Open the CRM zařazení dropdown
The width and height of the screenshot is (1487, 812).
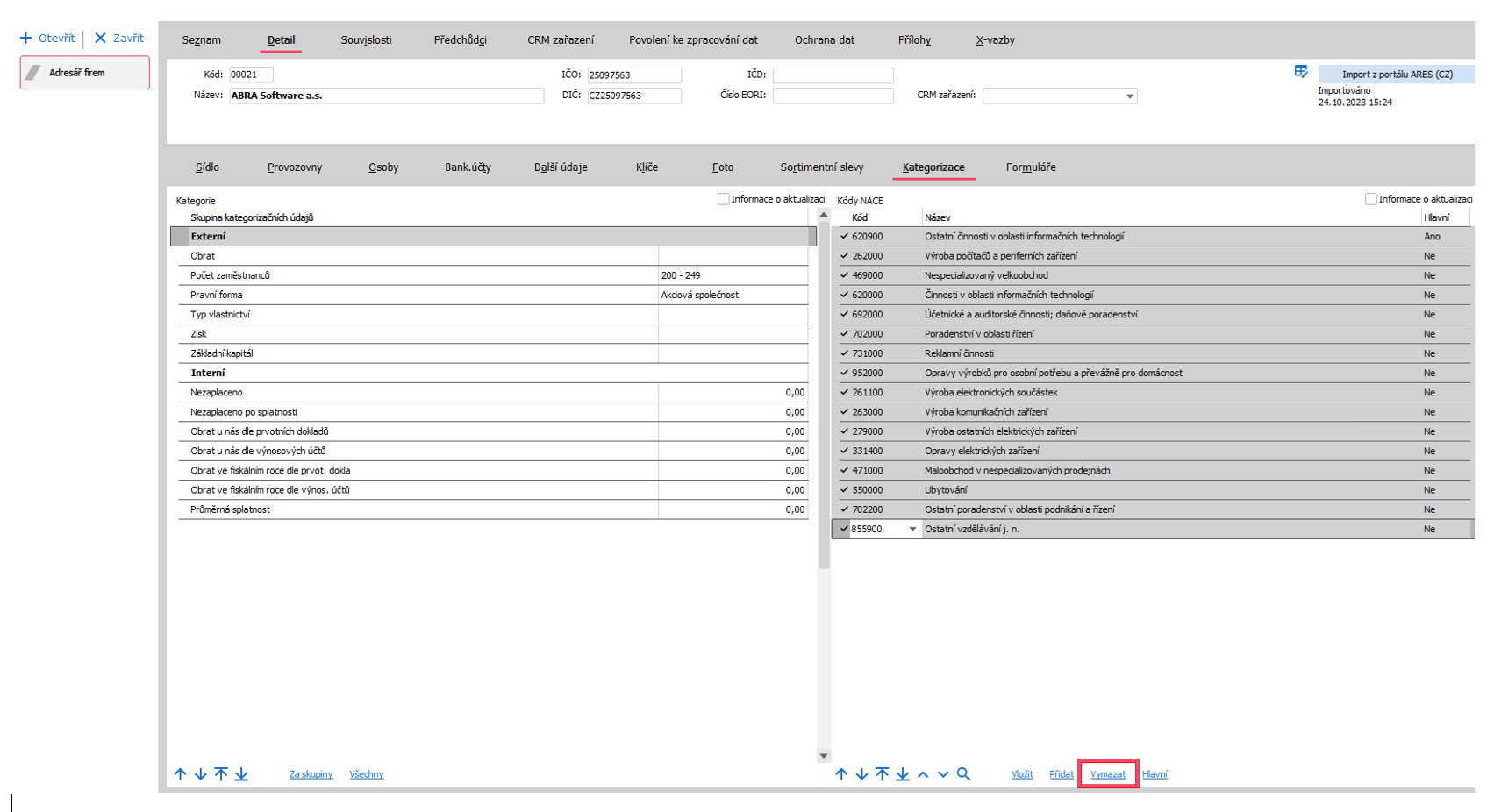pos(1129,96)
